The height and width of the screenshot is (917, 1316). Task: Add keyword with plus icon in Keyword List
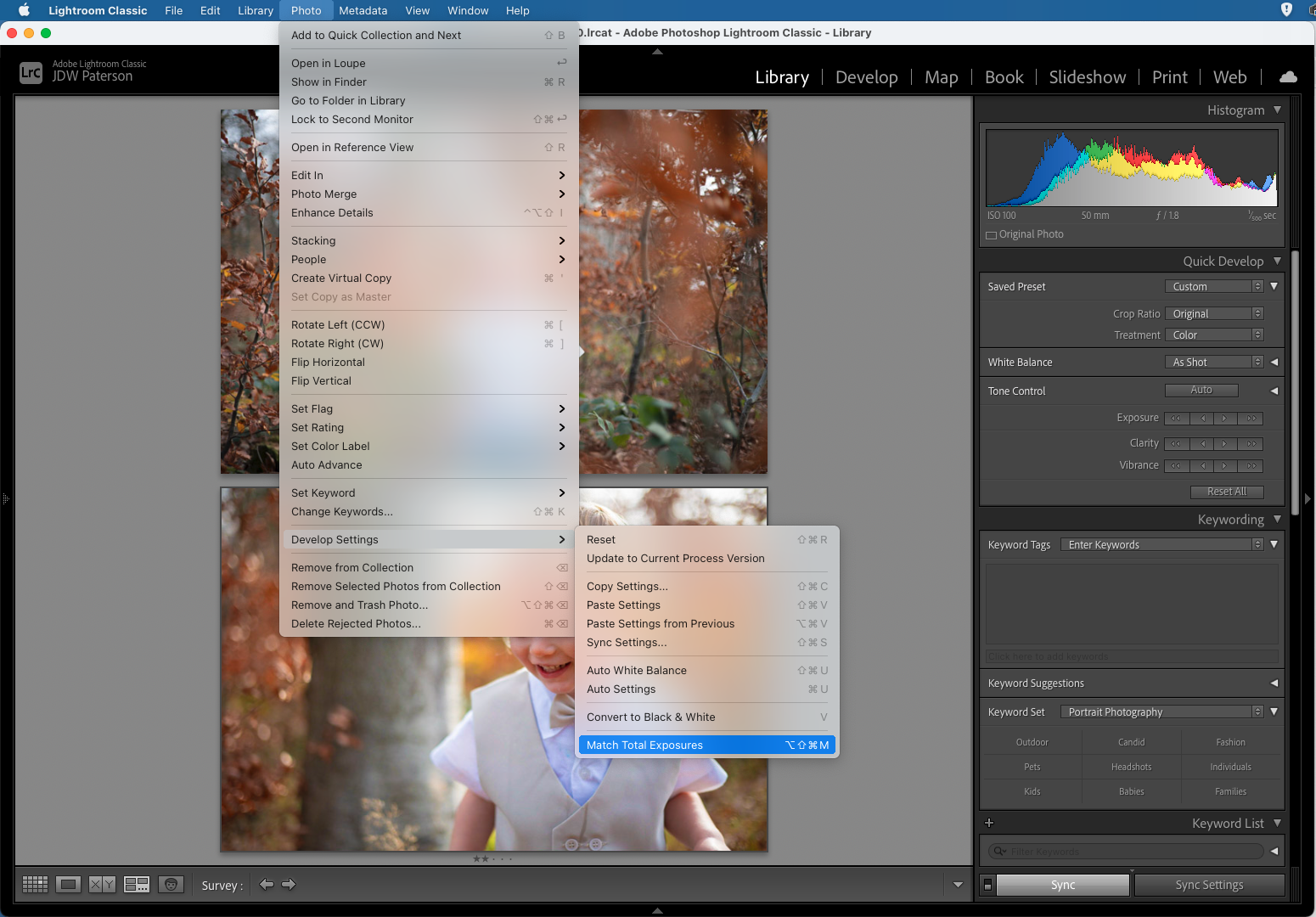[988, 823]
